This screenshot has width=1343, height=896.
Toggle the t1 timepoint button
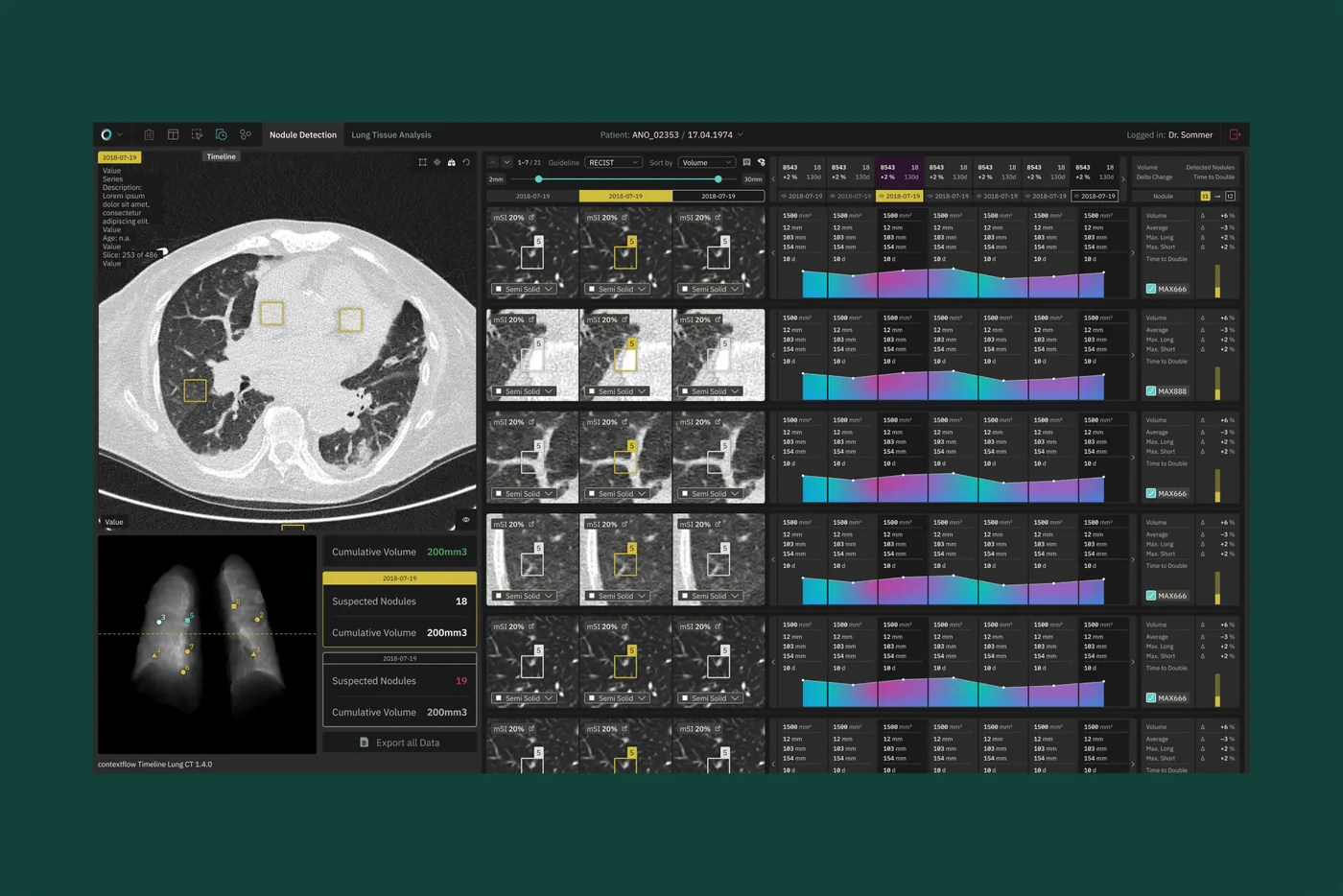[1205, 196]
